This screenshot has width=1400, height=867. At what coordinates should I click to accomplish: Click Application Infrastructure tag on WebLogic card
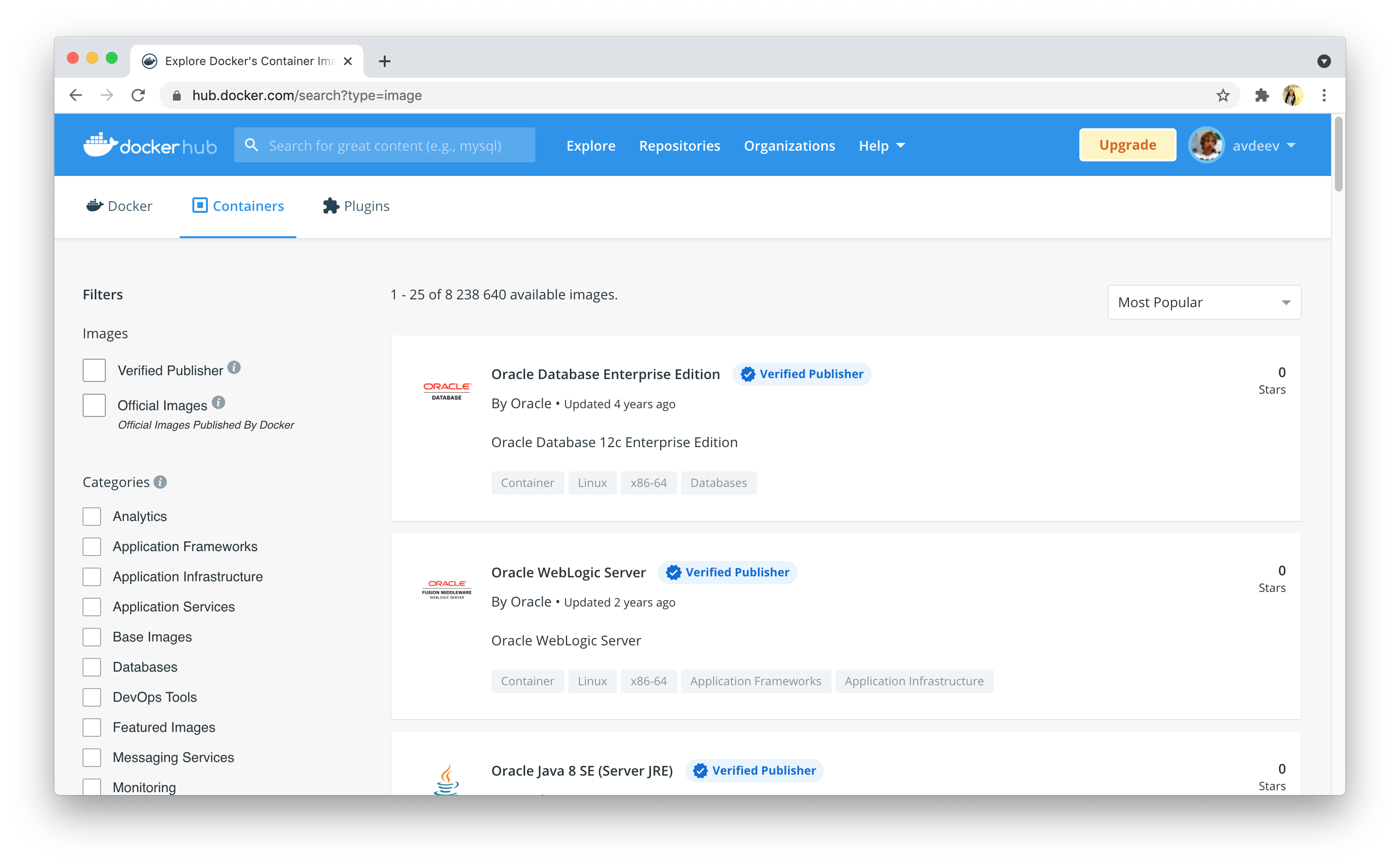point(914,681)
